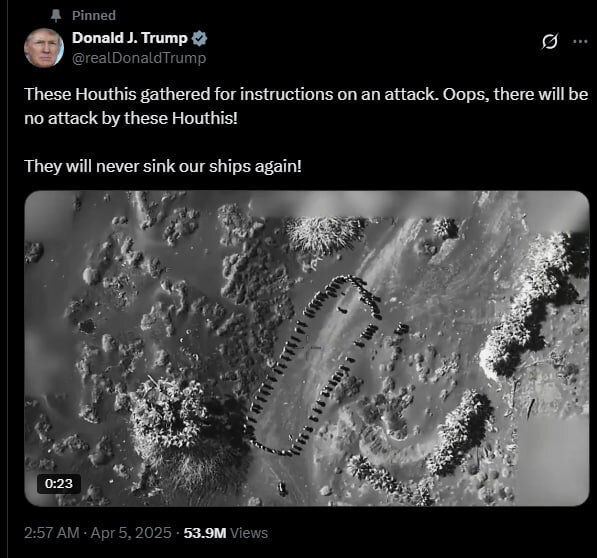The width and height of the screenshot is (597, 558).
Task: Click the Pinned label above the post
Action: pyautogui.click(x=94, y=16)
